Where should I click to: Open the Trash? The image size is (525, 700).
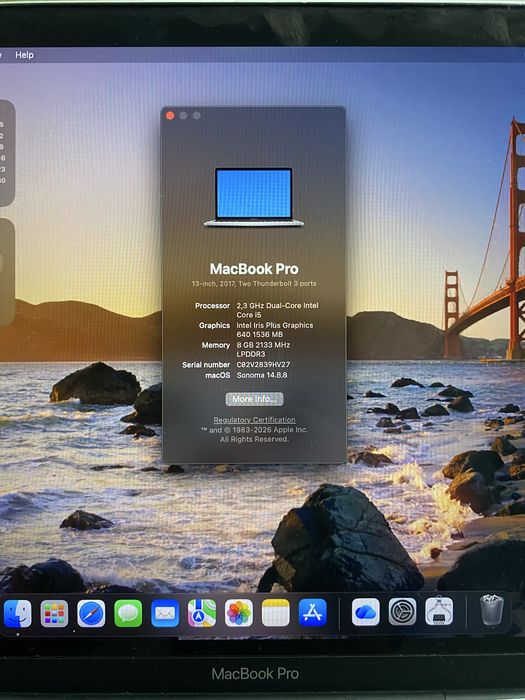point(492,610)
